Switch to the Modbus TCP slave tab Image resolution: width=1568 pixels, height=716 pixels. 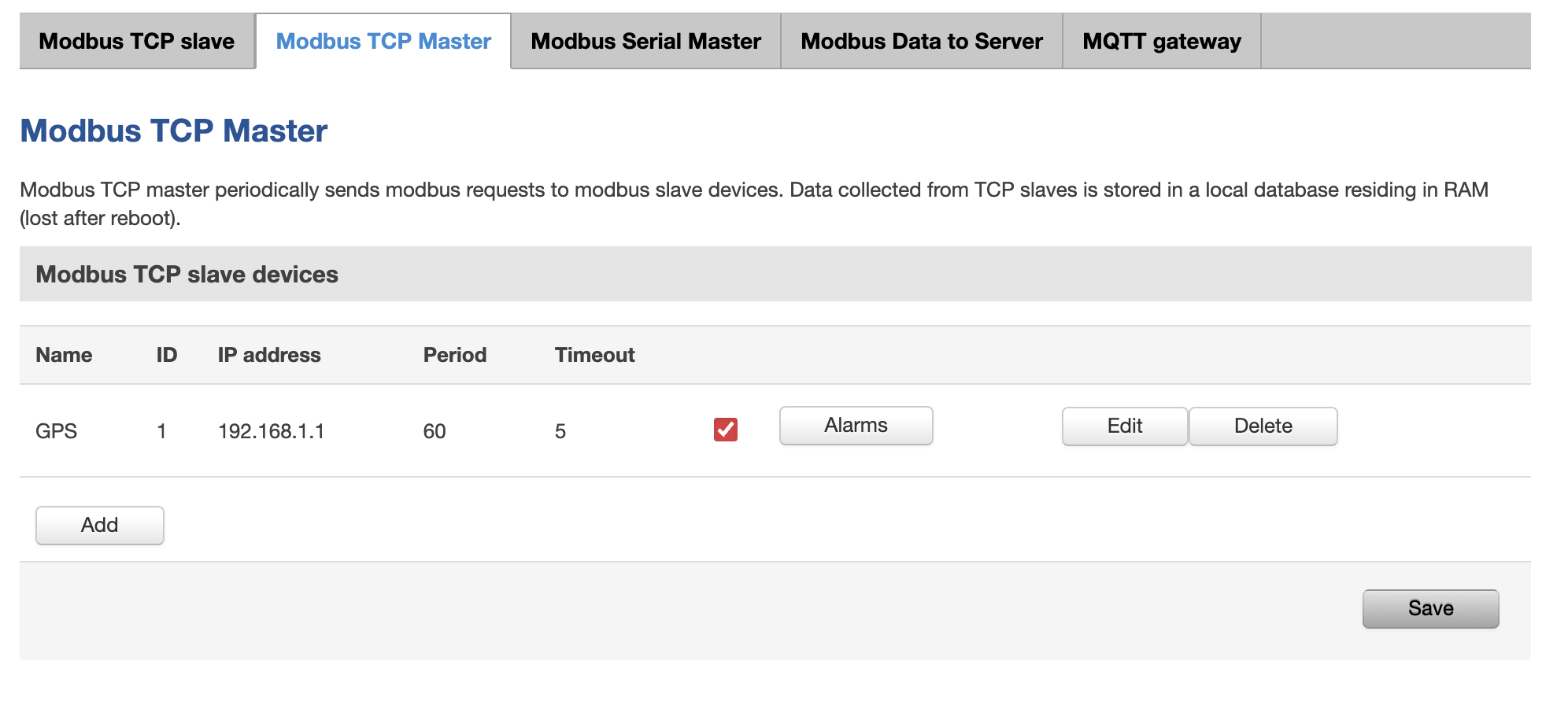click(x=137, y=41)
